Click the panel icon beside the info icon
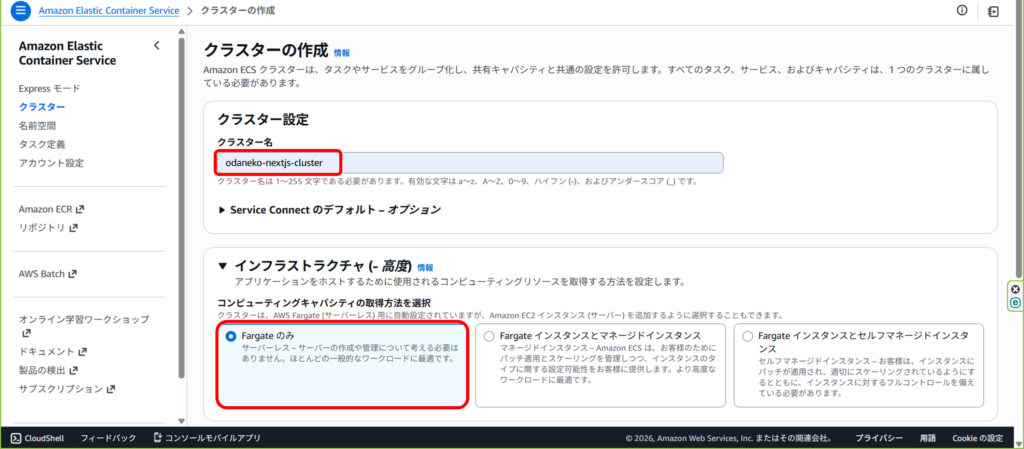 click(992, 11)
